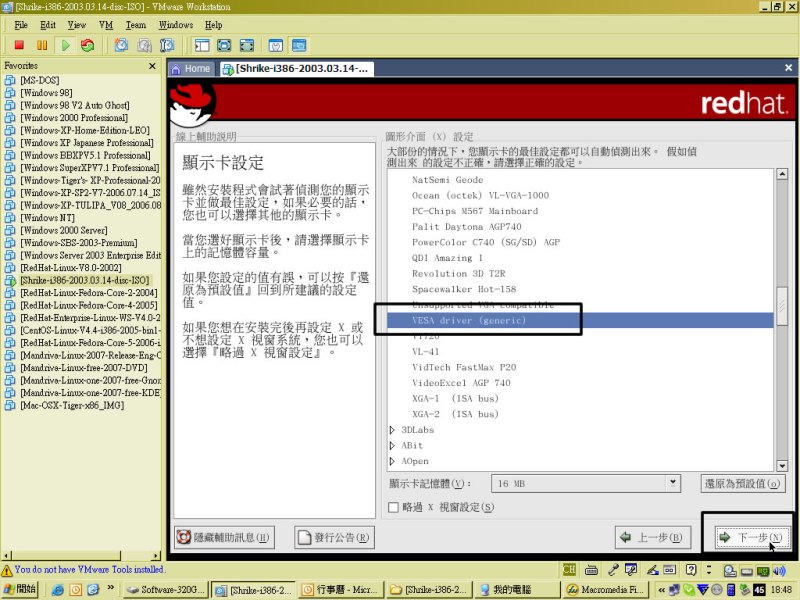Expand the 3DLabs video card group
Screen dimensions: 800x600
[392, 430]
